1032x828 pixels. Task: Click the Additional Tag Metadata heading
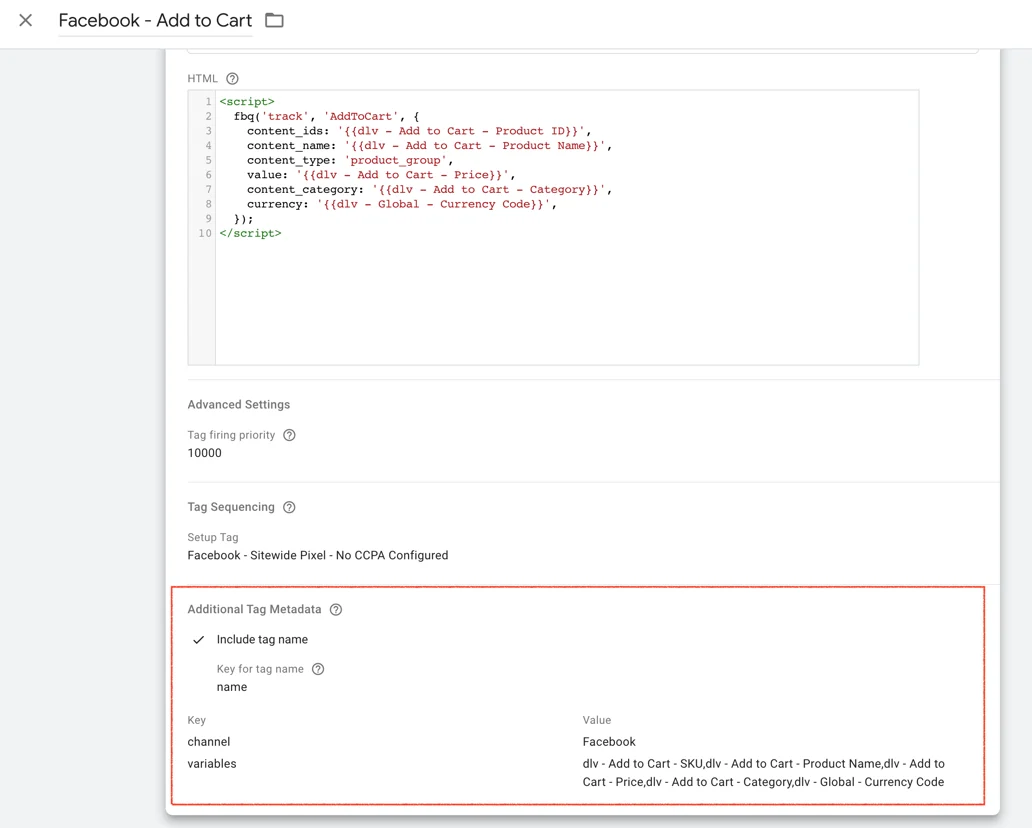pyautogui.click(x=255, y=609)
